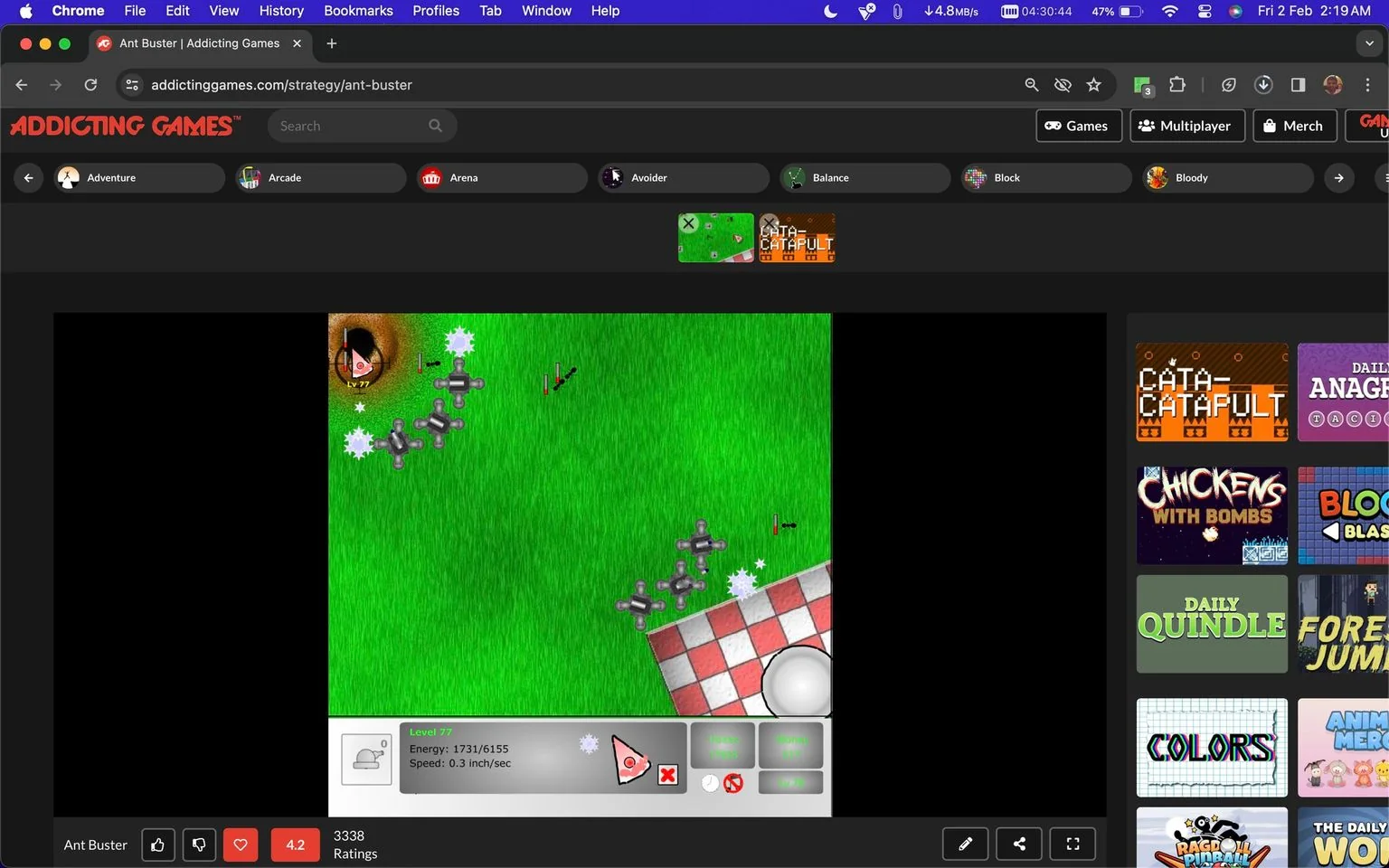Viewport: 1389px width, 868px height.
Task: Close the Ant Buster recent game thumbnail
Action: coord(688,223)
